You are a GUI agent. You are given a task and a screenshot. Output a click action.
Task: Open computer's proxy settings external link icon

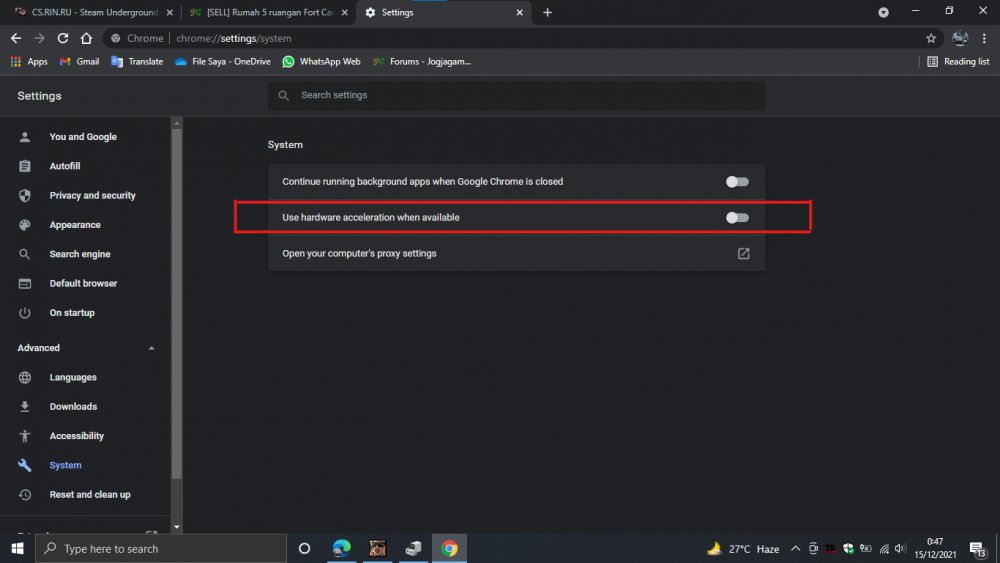tap(744, 254)
